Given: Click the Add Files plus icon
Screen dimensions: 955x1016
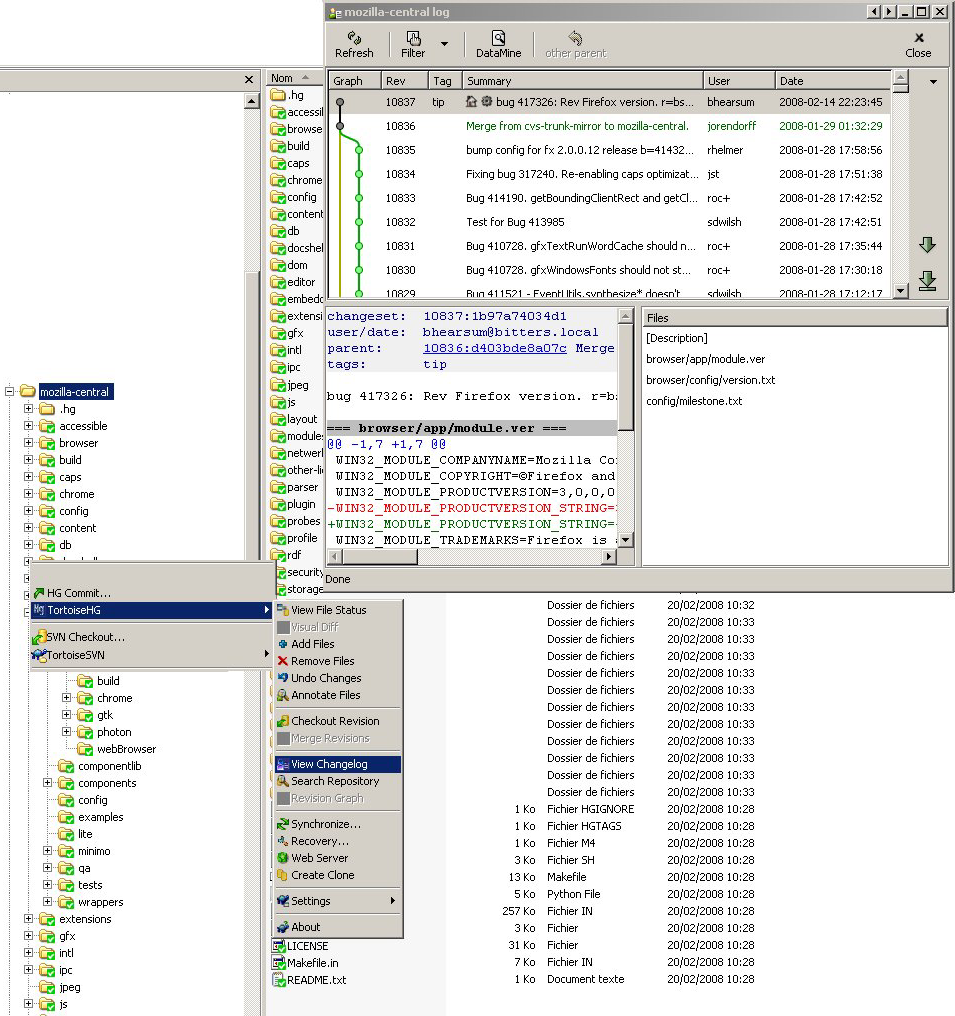Looking at the screenshot, I should (x=282, y=644).
